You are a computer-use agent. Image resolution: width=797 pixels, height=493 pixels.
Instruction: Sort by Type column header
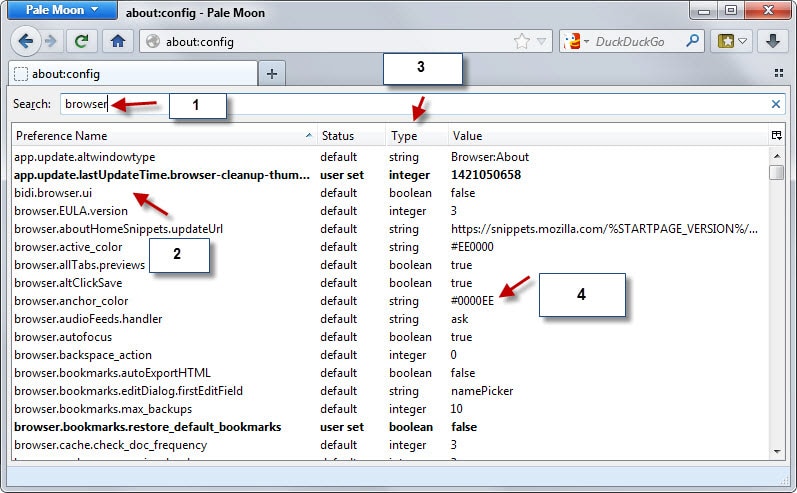[x=417, y=136]
